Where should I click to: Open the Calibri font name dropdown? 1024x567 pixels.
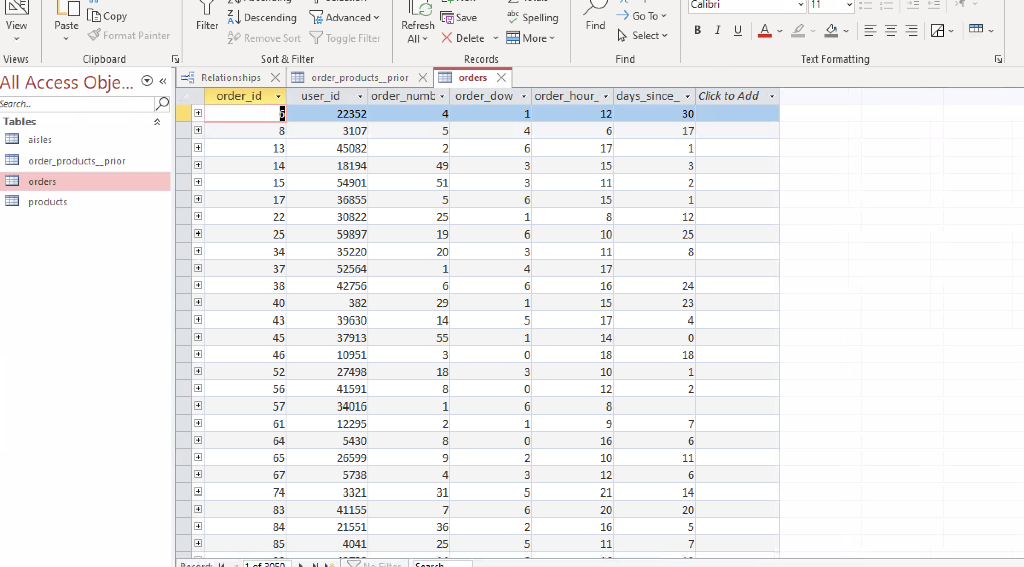point(800,5)
